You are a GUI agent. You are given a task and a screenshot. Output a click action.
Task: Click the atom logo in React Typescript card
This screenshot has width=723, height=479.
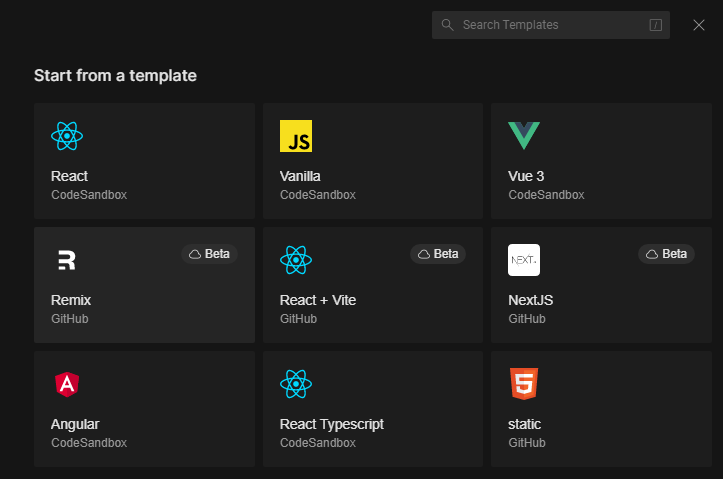pos(296,384)
